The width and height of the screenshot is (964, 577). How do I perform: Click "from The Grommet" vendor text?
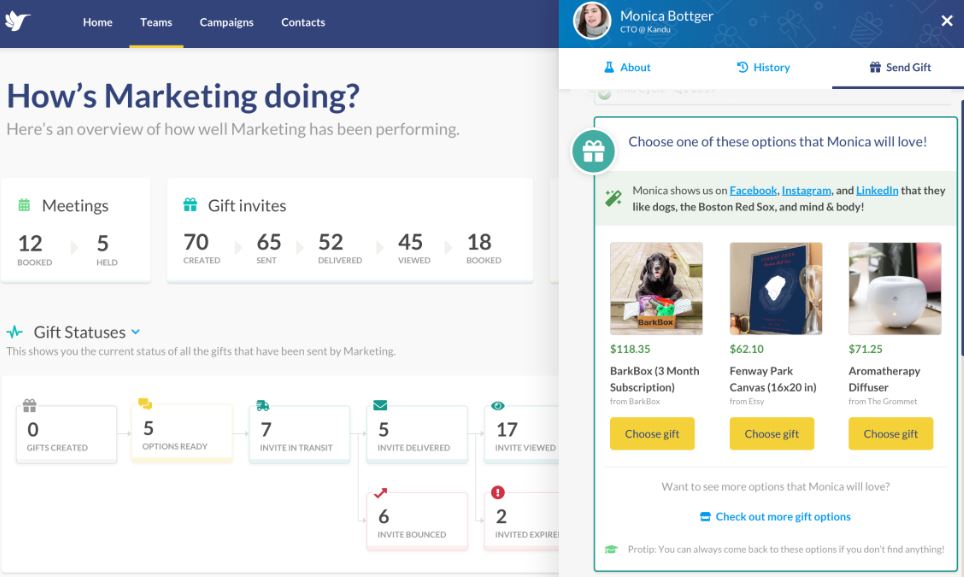click(882, 401)
